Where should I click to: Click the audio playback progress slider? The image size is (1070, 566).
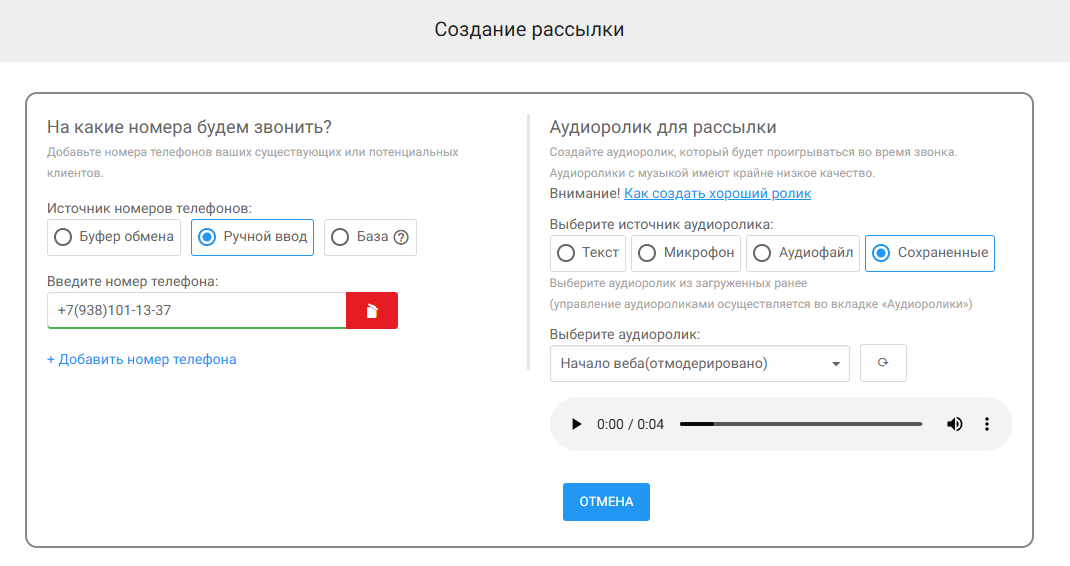[x=800, y=424]
